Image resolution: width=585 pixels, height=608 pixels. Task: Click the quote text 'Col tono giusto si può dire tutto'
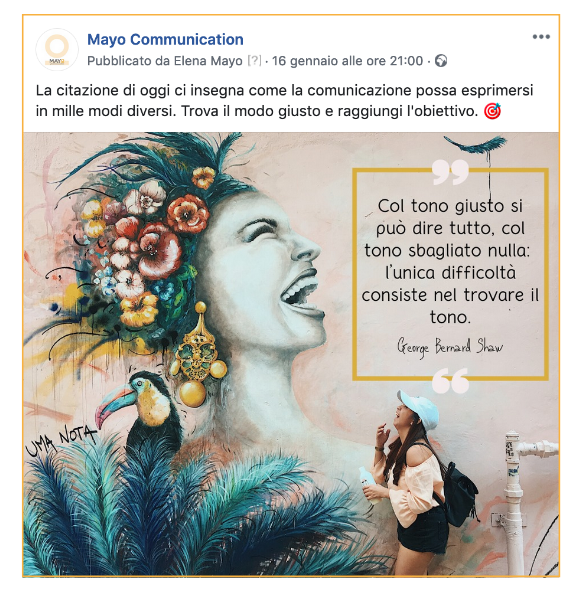coord(450,217)
